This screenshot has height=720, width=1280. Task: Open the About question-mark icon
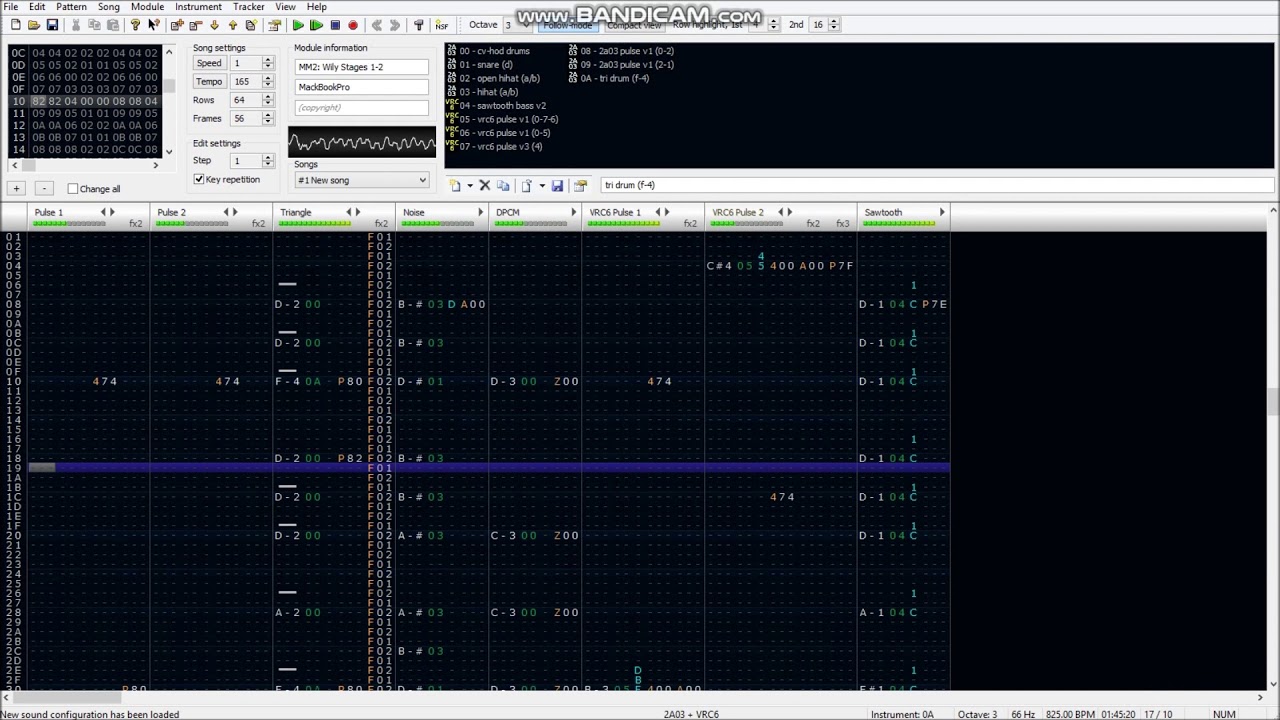click(x=135, y=25)
